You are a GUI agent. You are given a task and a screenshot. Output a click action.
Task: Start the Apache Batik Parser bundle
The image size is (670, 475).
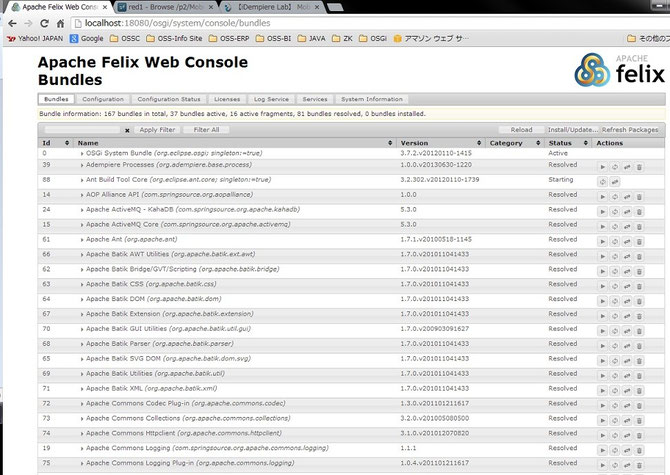[602, 346]
